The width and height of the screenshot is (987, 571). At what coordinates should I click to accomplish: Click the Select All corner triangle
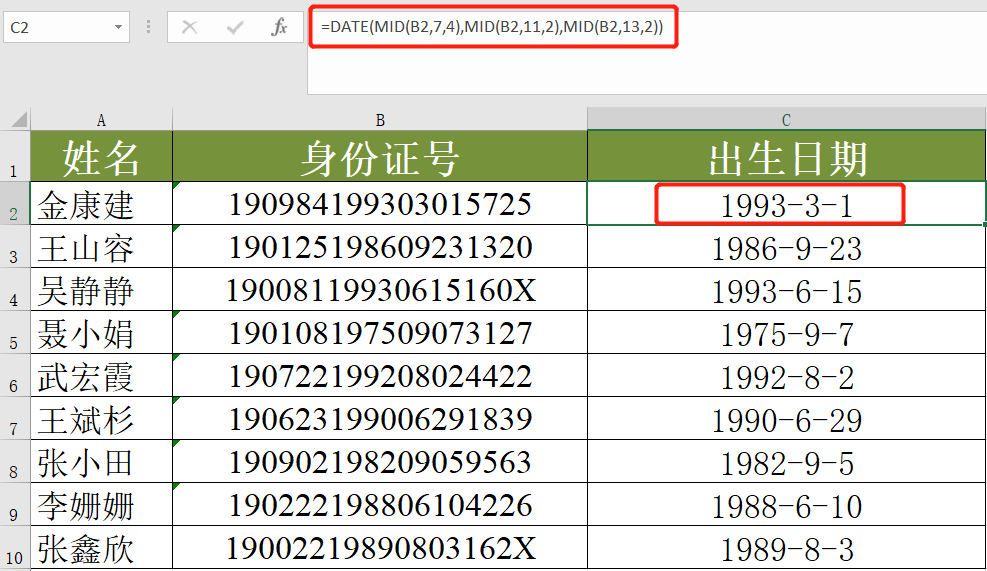click(x=19, y=118)
